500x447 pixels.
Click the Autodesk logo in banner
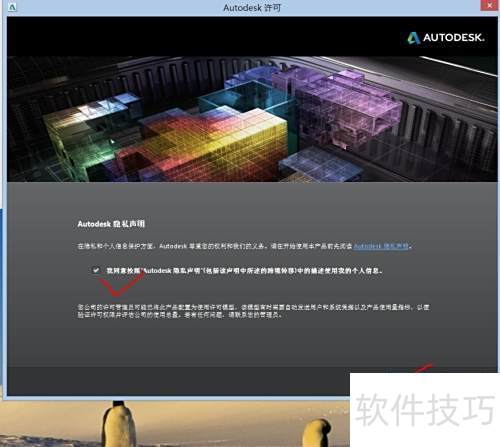(x=446, y=38)
